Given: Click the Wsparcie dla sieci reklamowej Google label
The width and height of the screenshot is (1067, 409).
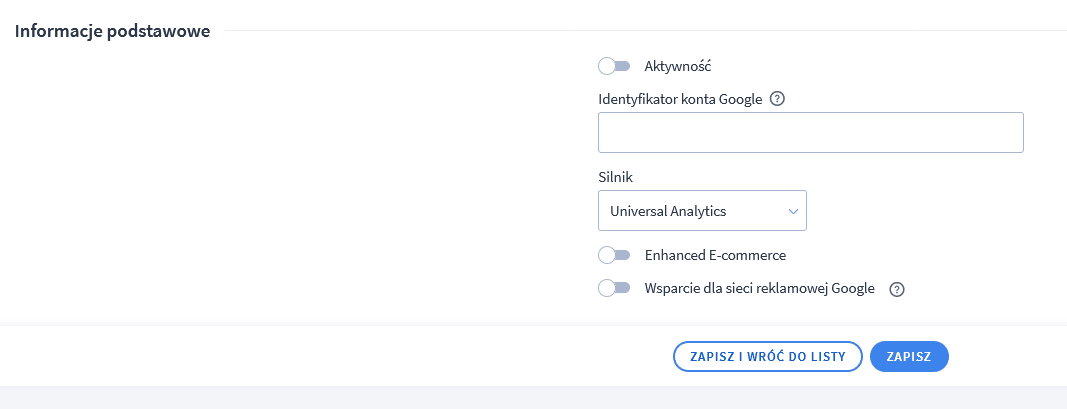Looking at the screenshot, I should click(x=759, y=288).
